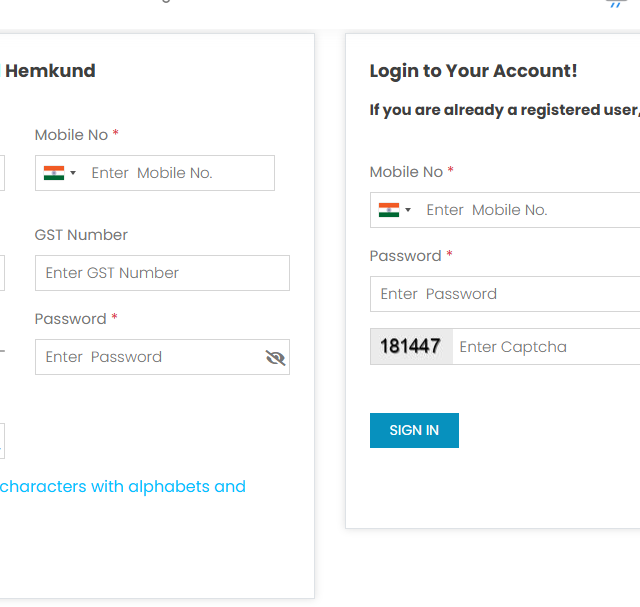
Task: Click India flag in login mobile field
Action: [389, 210]
